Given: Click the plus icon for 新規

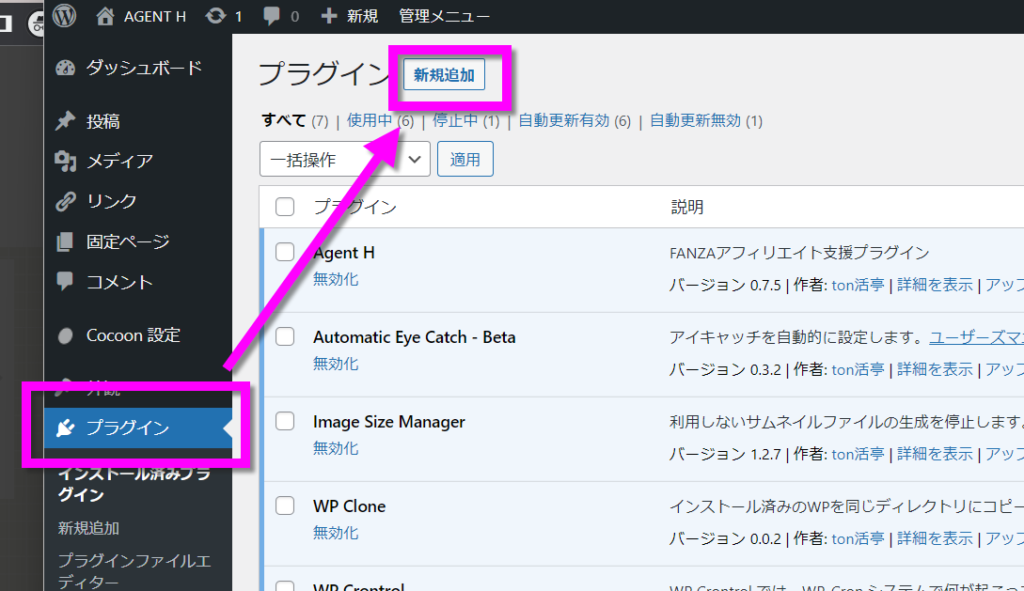Looking at the screenshot, I should [x=329, y=16].
